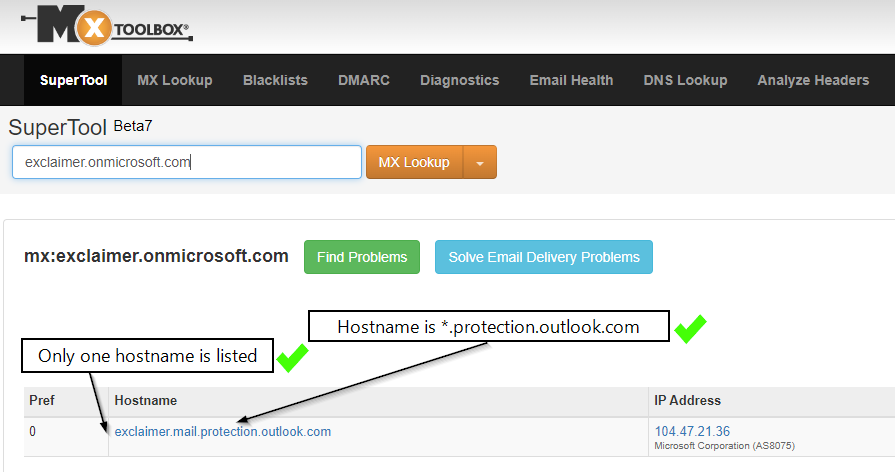This screenshot has height=472, width=895.
Task: Click the domain lookup input field
Action: [x=187, y=162]
